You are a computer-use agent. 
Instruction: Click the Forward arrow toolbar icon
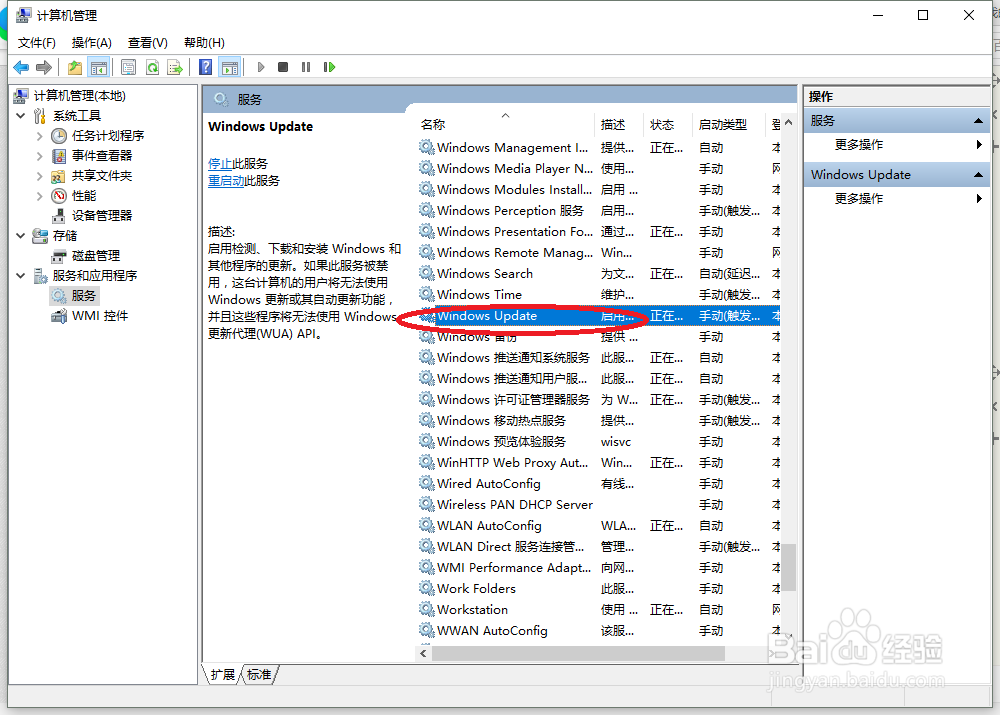click(x=44, y=67)
